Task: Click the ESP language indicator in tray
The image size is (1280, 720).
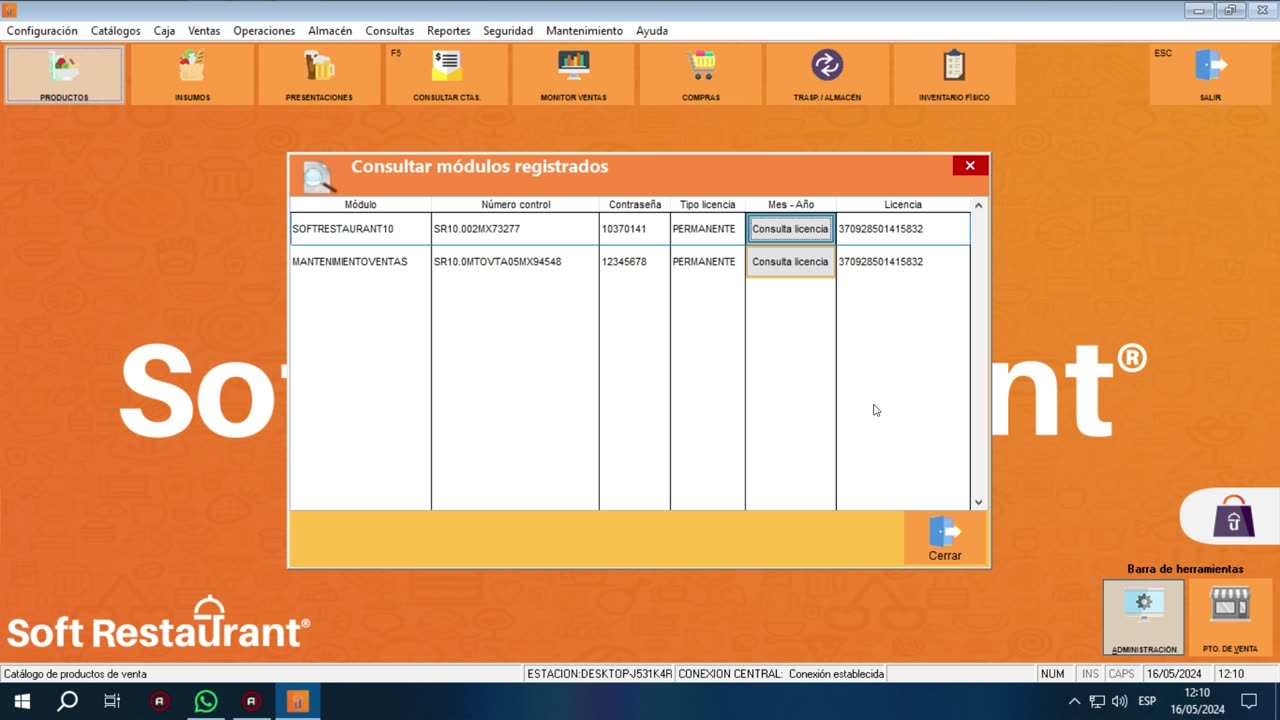Action: pos(1147,702)
